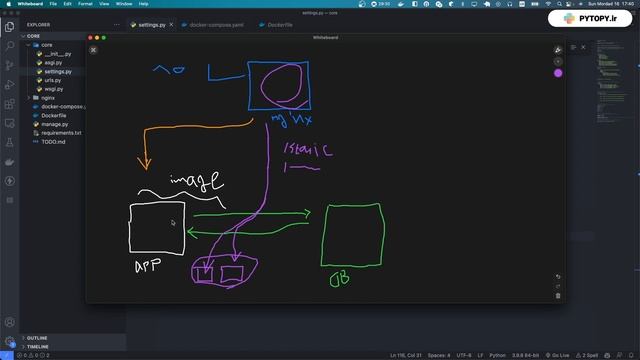Viewport: 640px width, 360px height.
Task: Switch to settings.py tab
Action: 151,25
